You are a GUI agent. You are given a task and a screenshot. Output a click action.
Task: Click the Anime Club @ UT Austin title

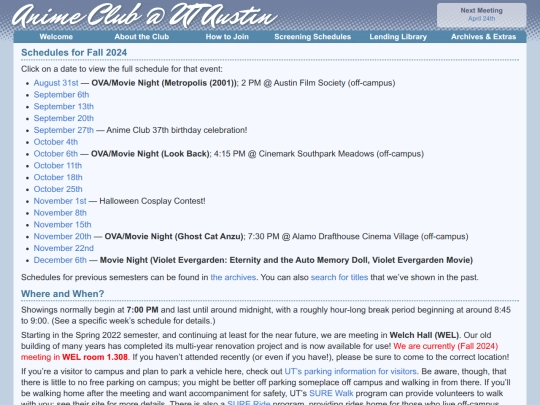pos(145,16)
